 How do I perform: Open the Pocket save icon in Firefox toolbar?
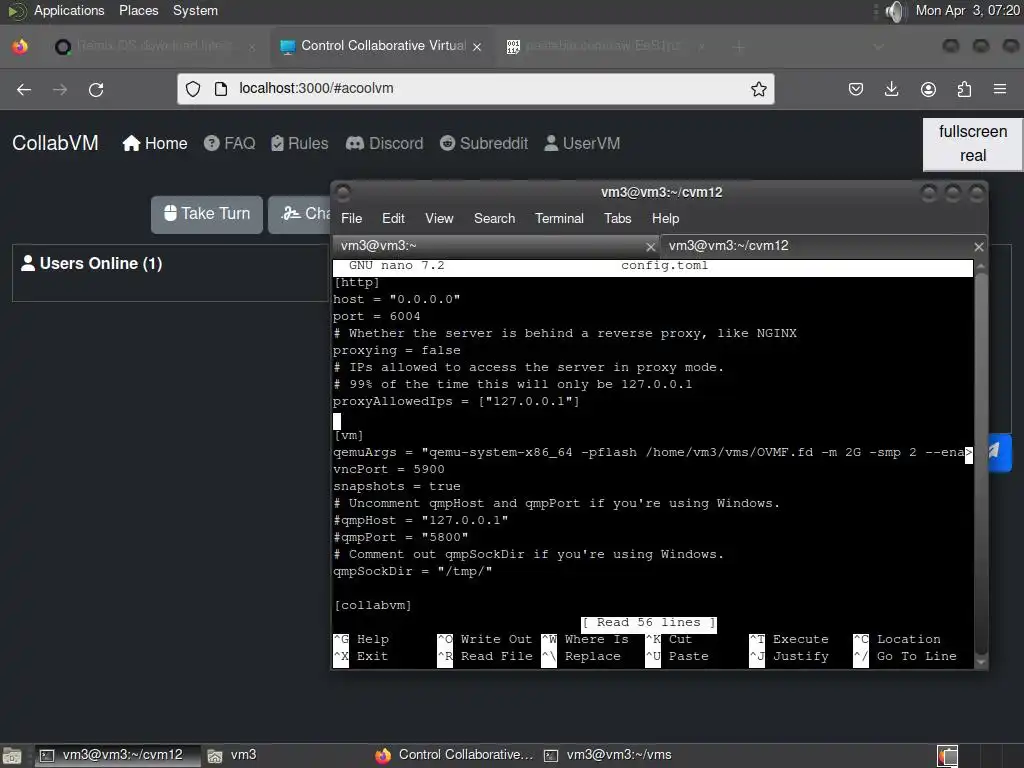(856, 89)
